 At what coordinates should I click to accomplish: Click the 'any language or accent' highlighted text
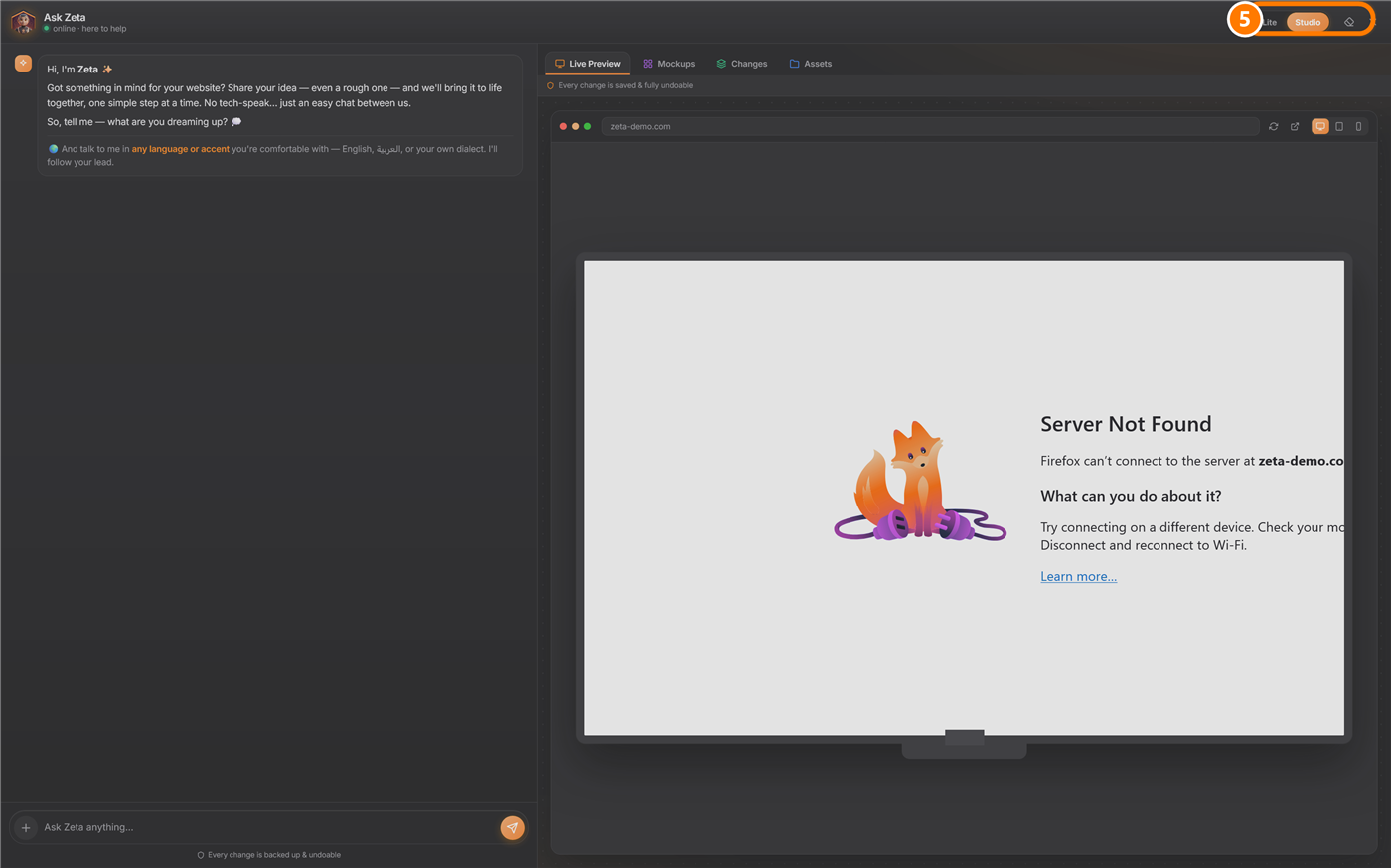click(181, 149)
